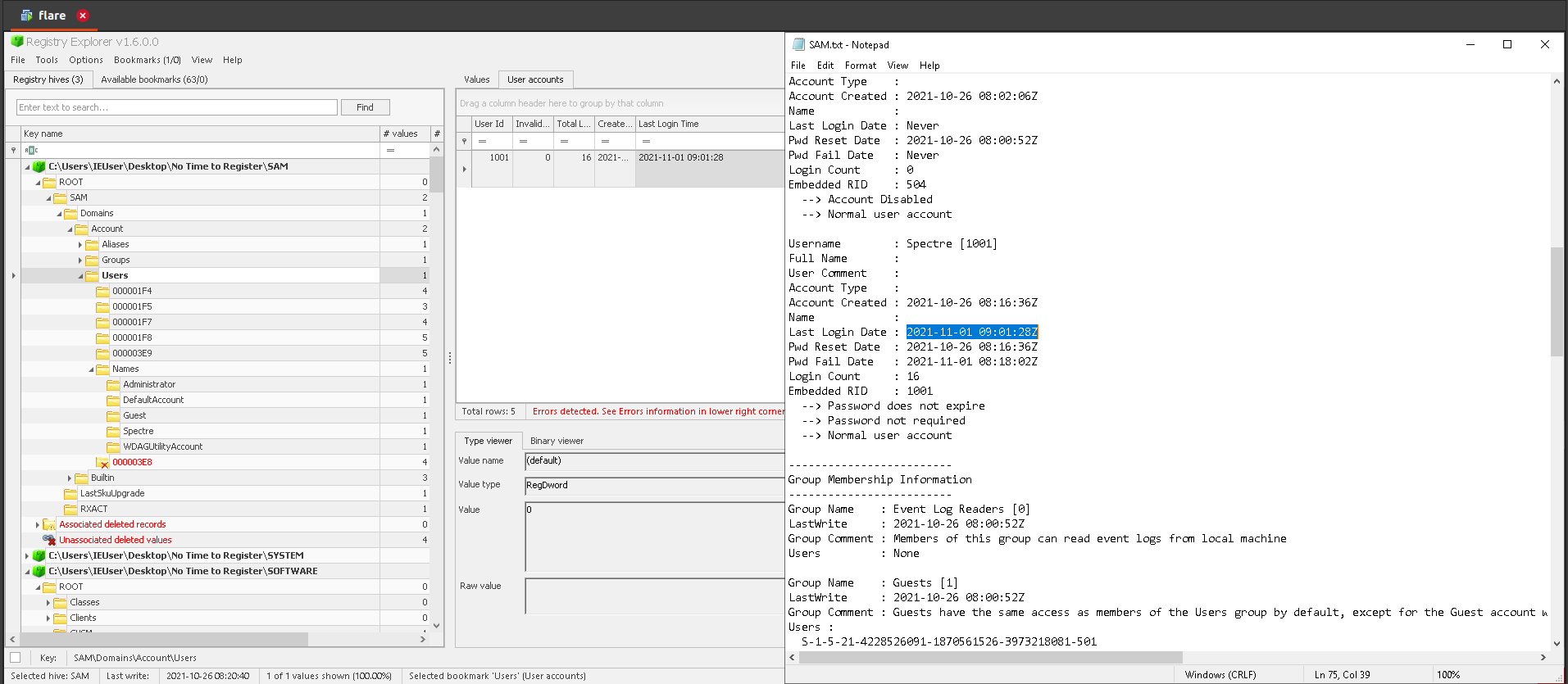This screenshot has height=684, width=1568.
Task: Click the 000001F4 folder icon
Action: (102, 291)
